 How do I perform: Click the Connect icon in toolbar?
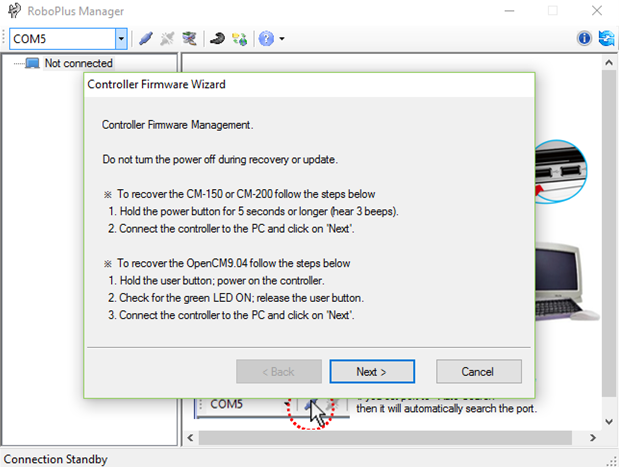pos(146,39)
